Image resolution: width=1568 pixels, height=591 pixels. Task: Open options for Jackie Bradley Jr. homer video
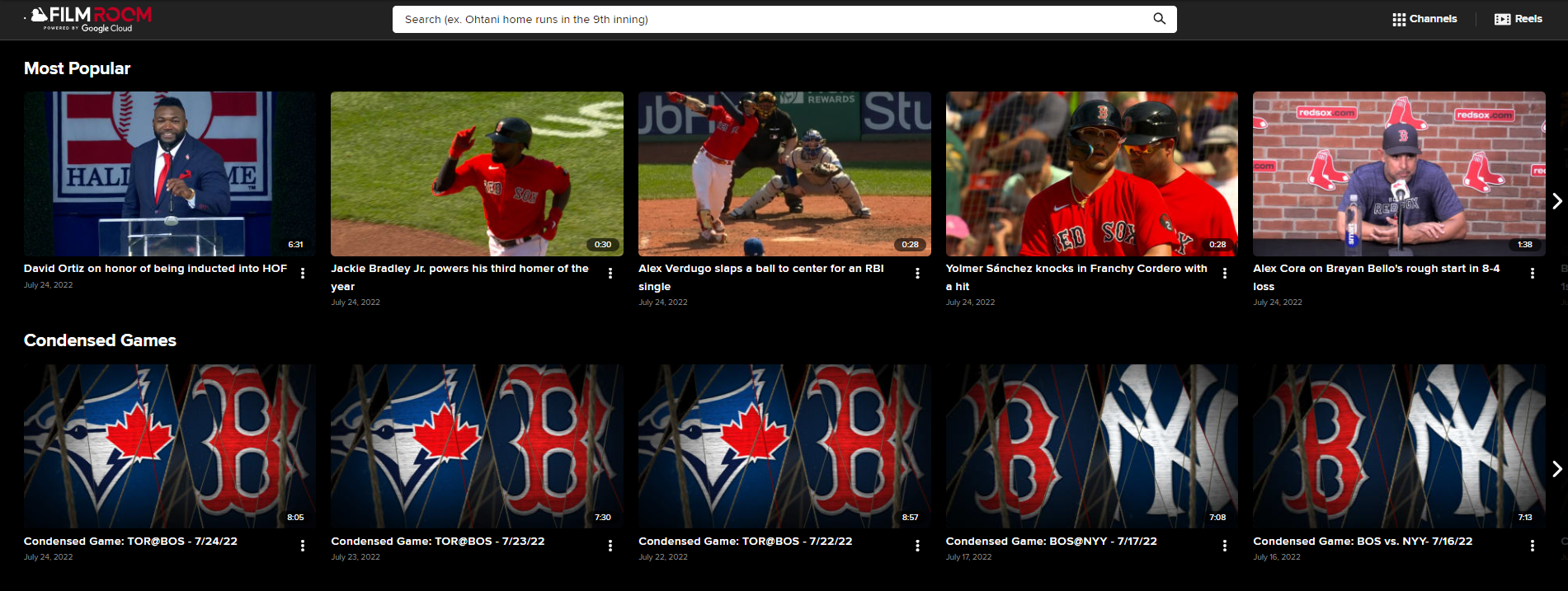(x=610, y=273)
